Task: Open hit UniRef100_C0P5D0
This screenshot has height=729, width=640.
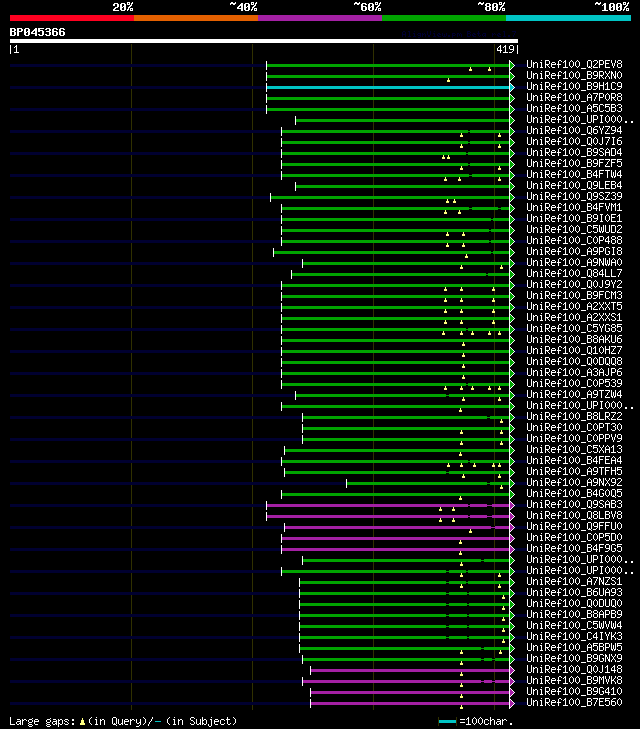Action: [x=574, y=537]
